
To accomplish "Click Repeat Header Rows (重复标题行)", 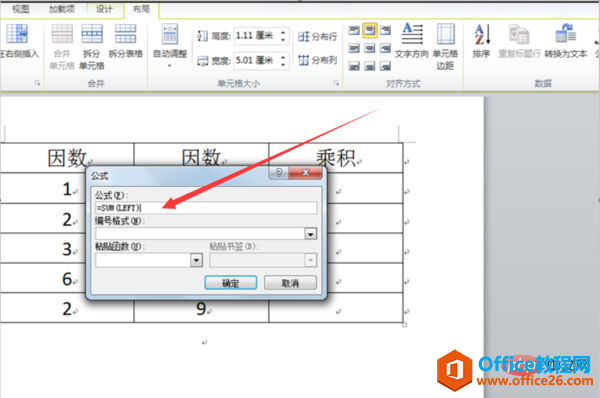I will coord(519,41).
